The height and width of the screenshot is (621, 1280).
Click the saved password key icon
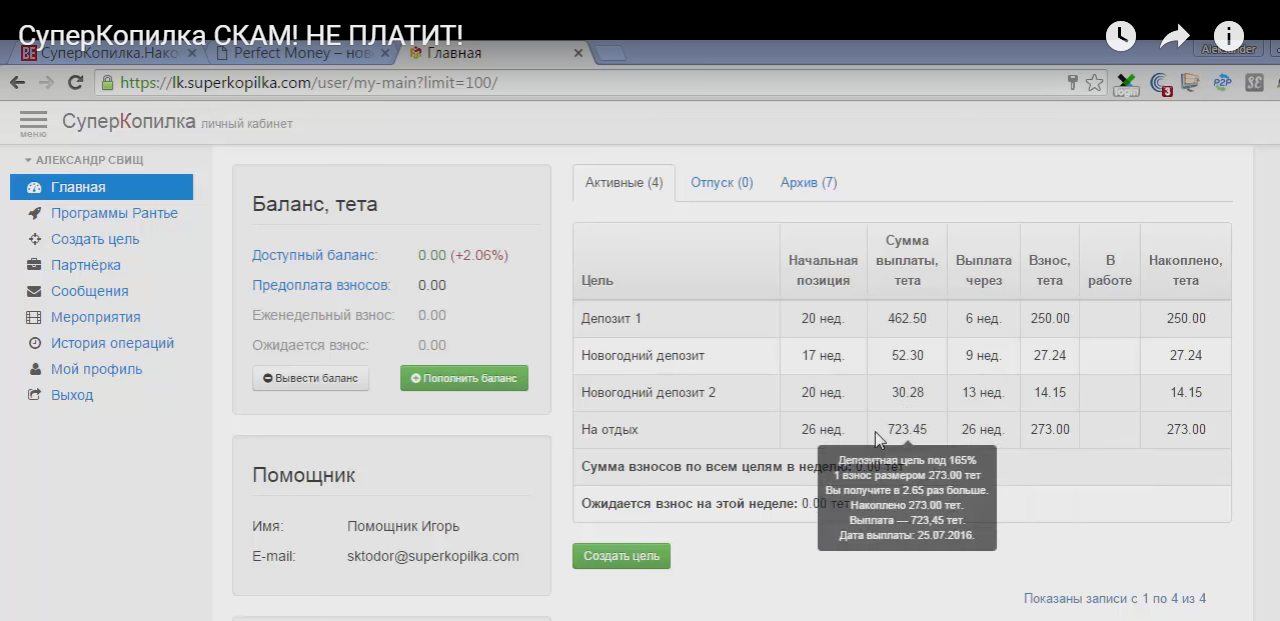tap(1073, 83)
